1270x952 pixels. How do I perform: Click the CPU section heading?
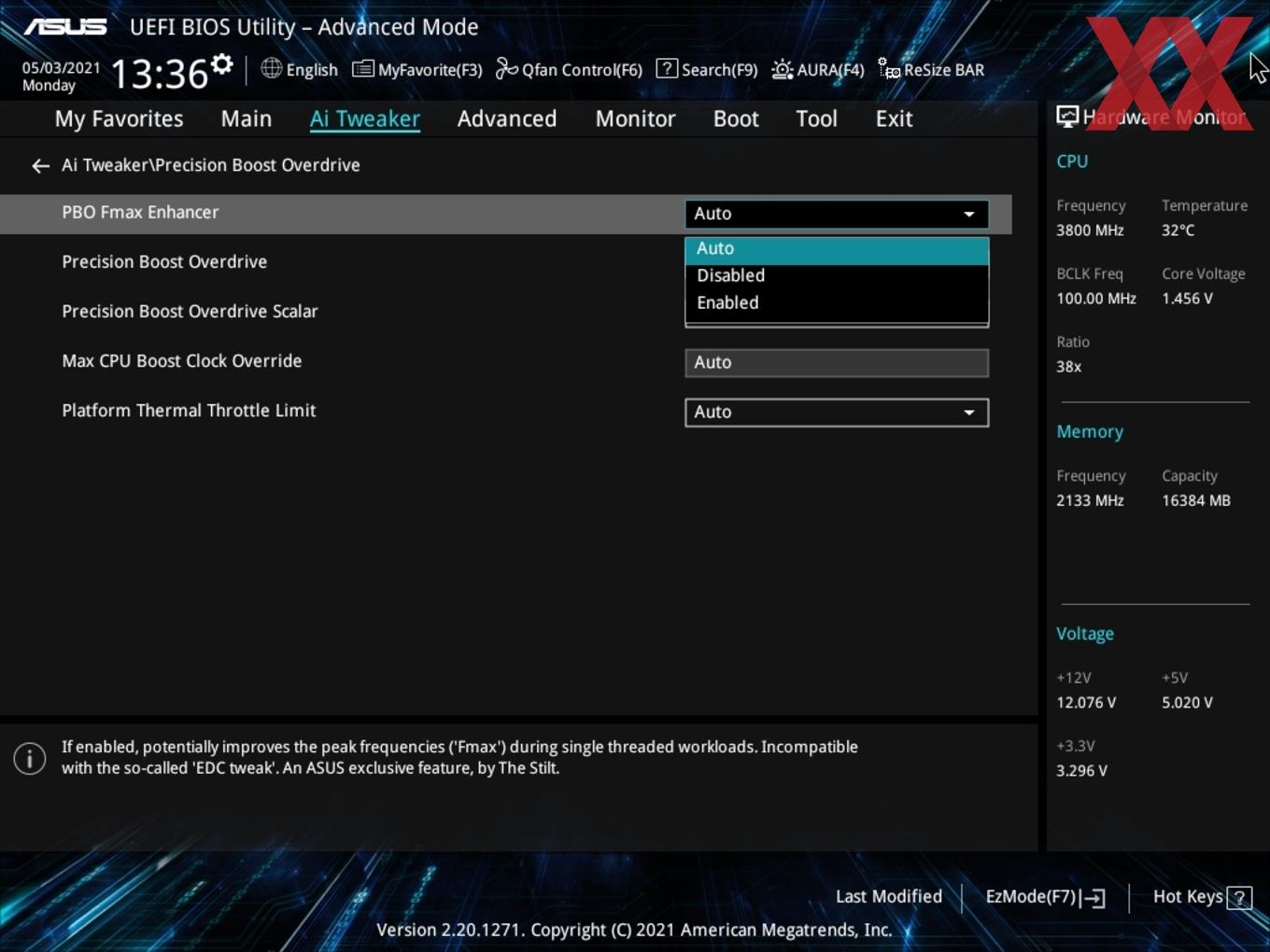1072,161
